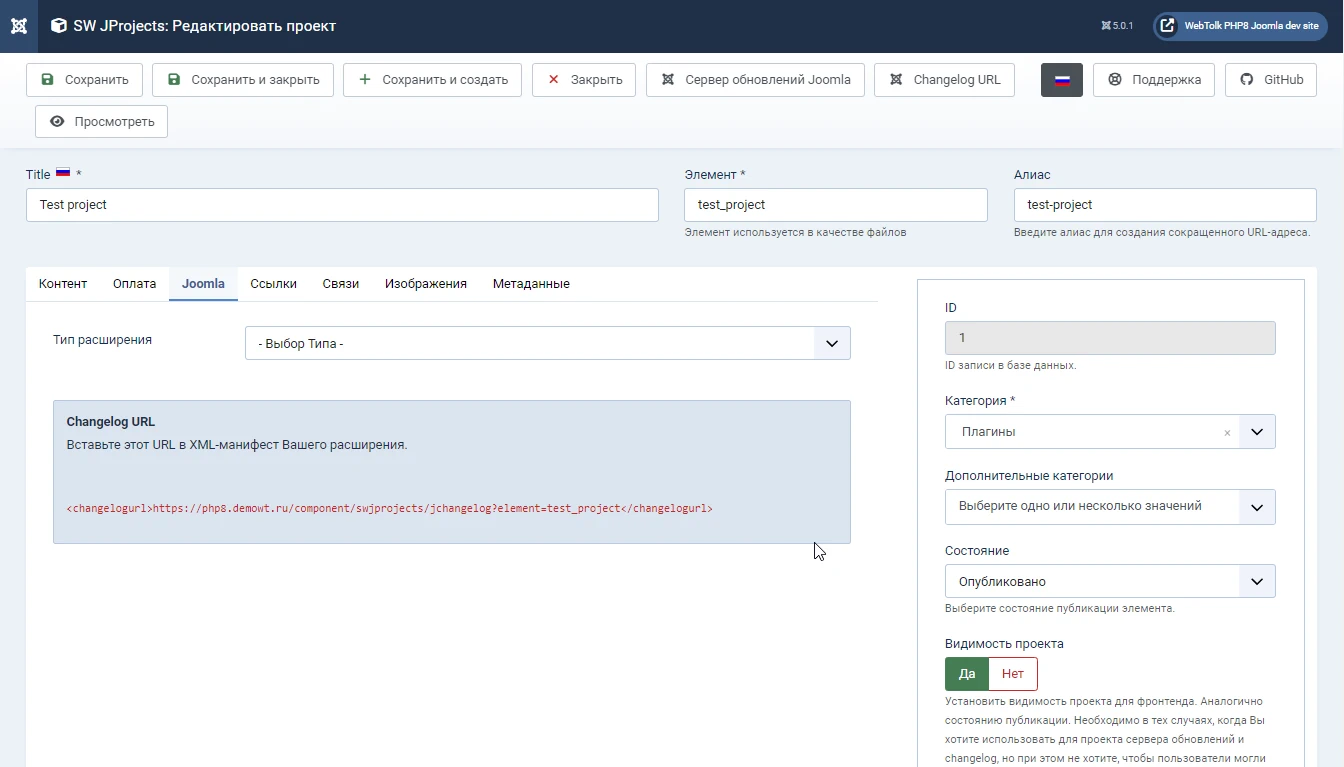Switch to the Метаданные tab
Viewport: 1344px width, 767px height.
tap(531, 284)
